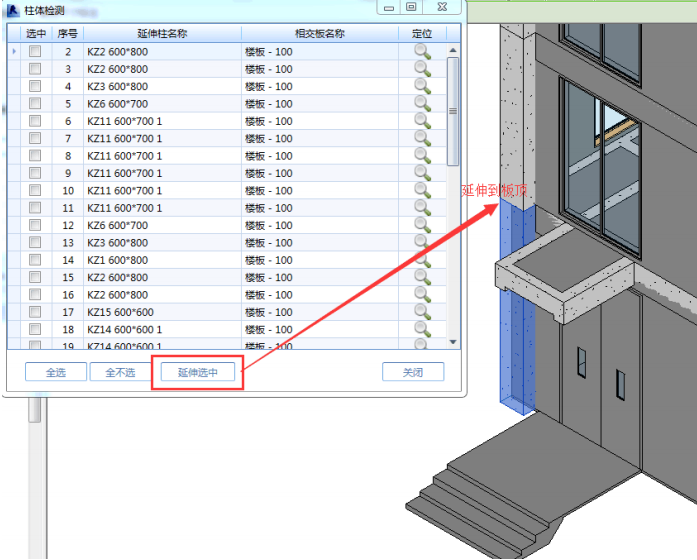The width and height of the screenshot is (697, 560).
Task: Click 关闭 to close the dialog
Action: pyautogui.click(x=413, y=372)
